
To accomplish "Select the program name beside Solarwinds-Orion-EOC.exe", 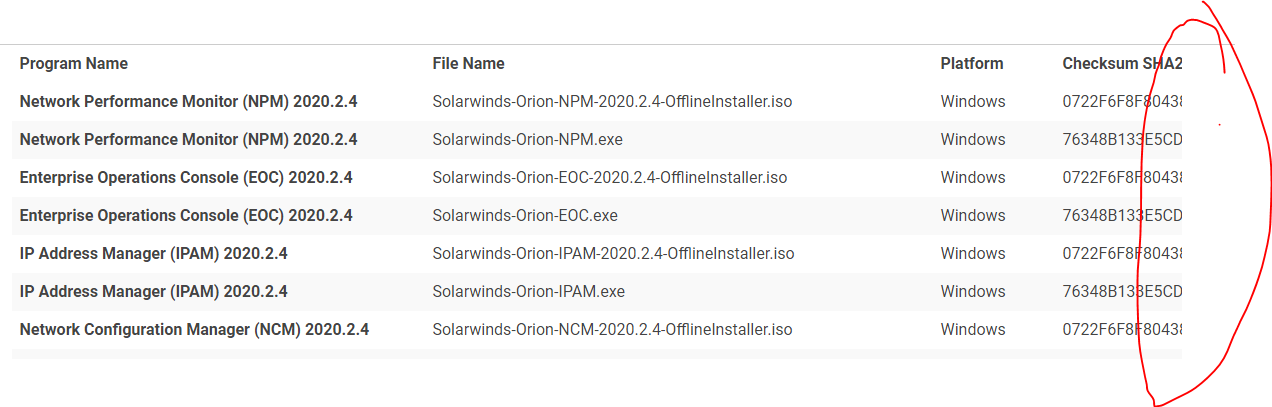I will [186, 216].
